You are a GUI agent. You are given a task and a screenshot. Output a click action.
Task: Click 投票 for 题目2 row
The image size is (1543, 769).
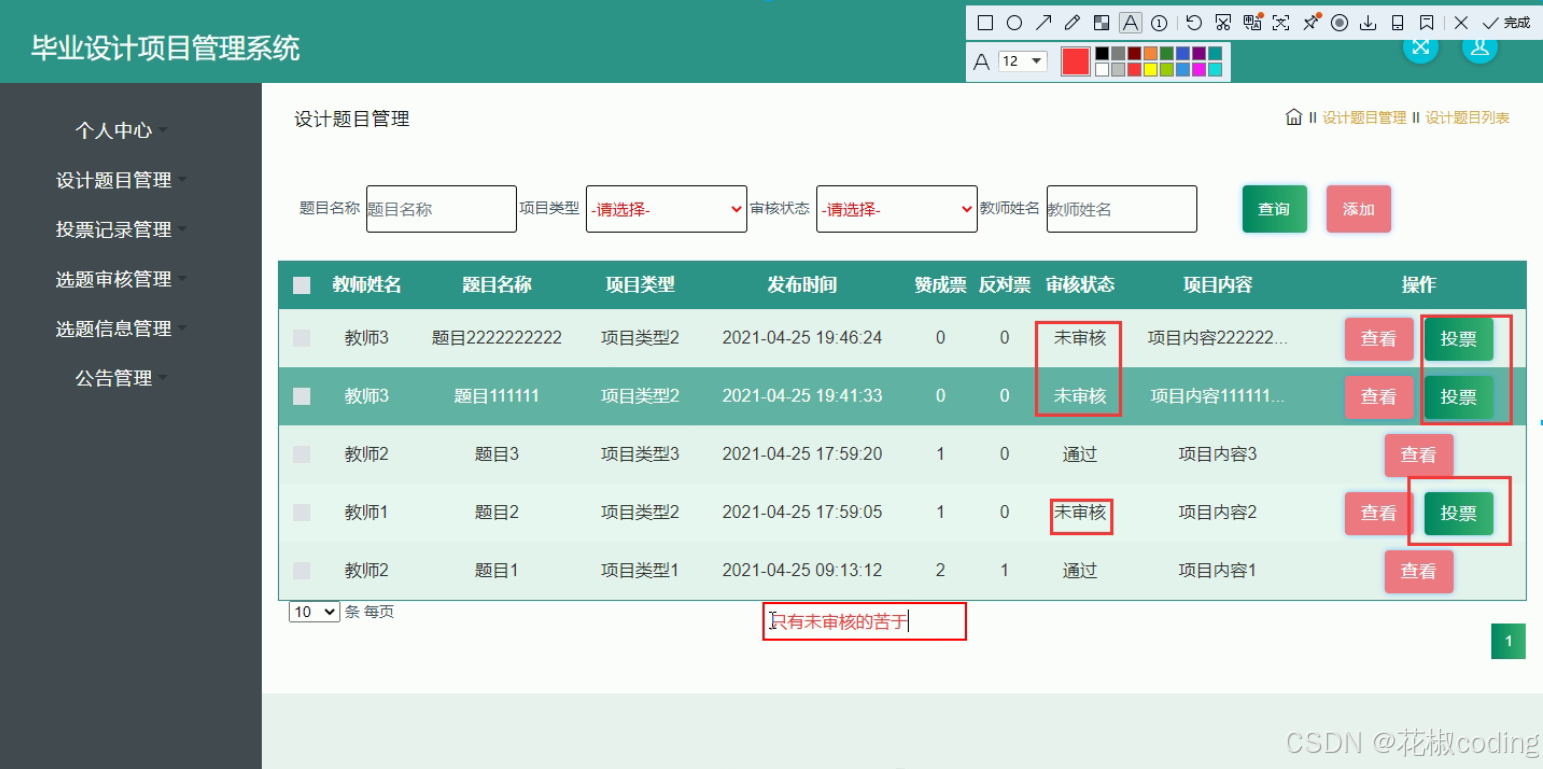1458,513
